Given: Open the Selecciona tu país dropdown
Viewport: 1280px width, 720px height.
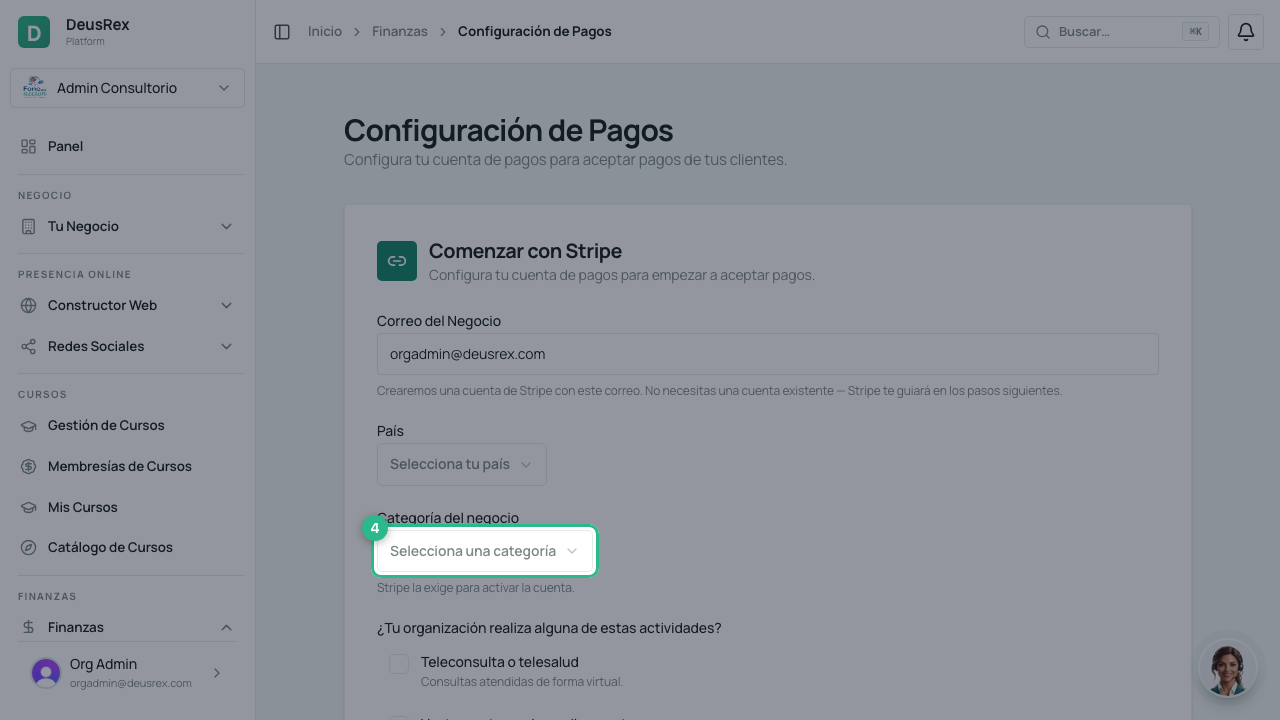Looking at the screenshot, I should 462,464.
